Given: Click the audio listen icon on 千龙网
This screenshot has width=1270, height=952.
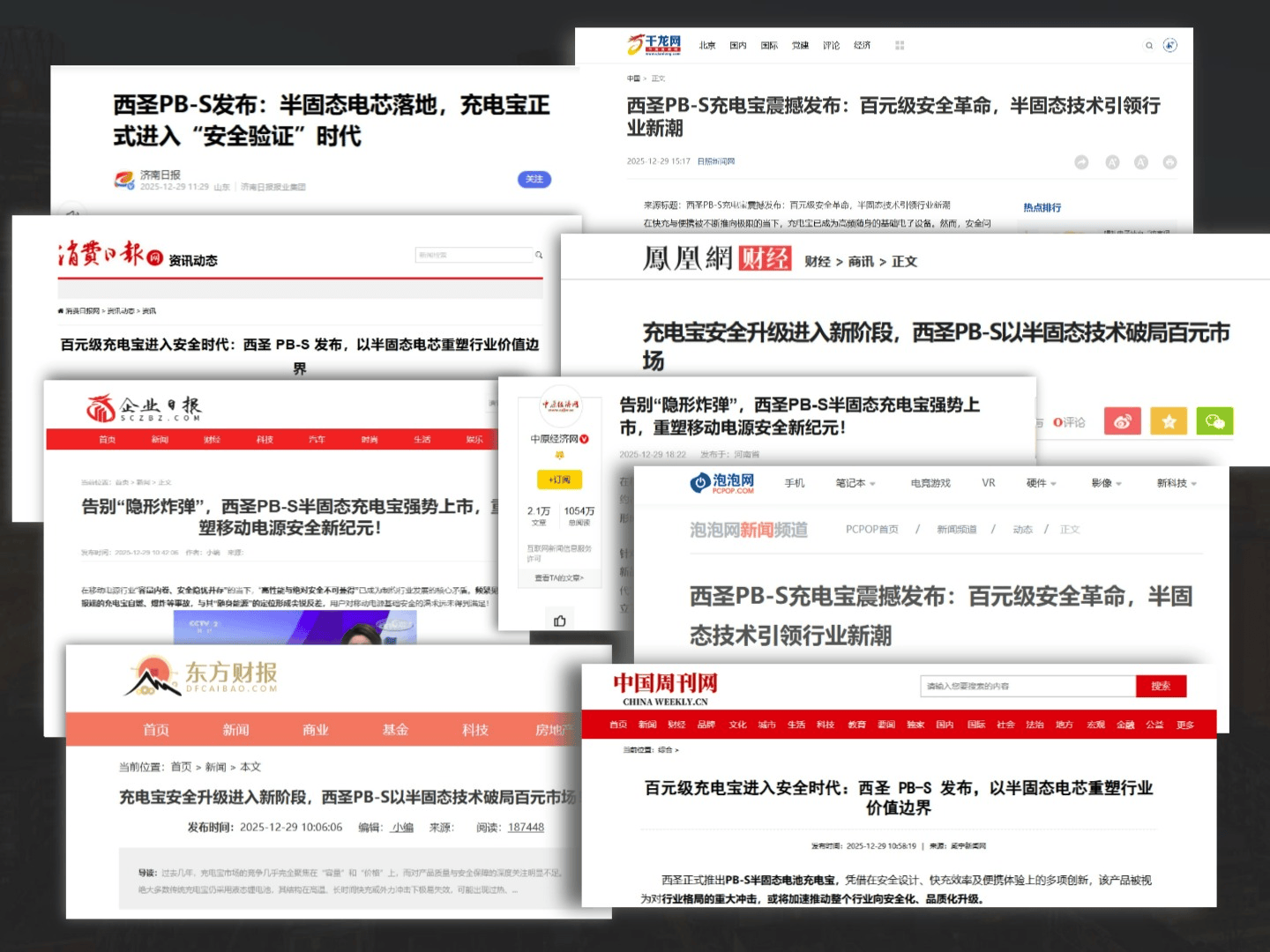Looking at the screenshot, I should (1170, 45).
